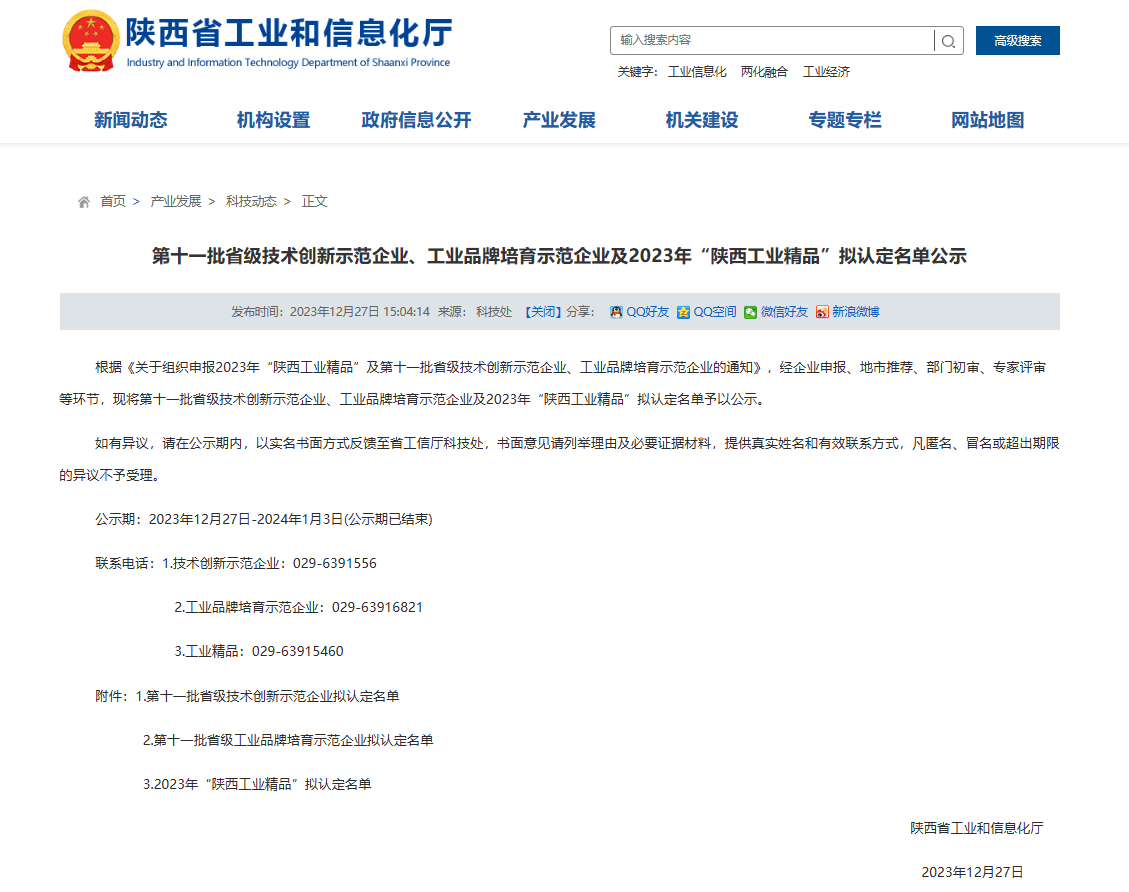Open the 政府信息公开 menu
1129x892 pixels.
[416, 120]
